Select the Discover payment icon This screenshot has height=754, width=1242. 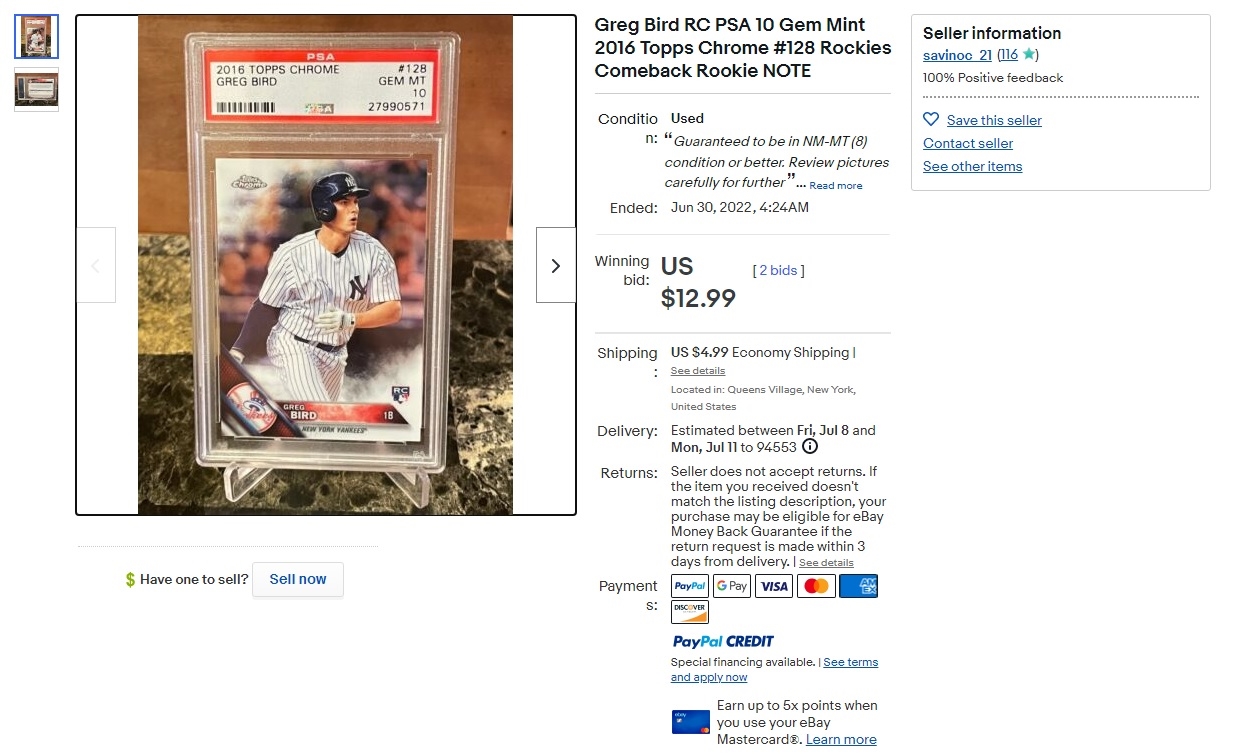pos(690,611)
